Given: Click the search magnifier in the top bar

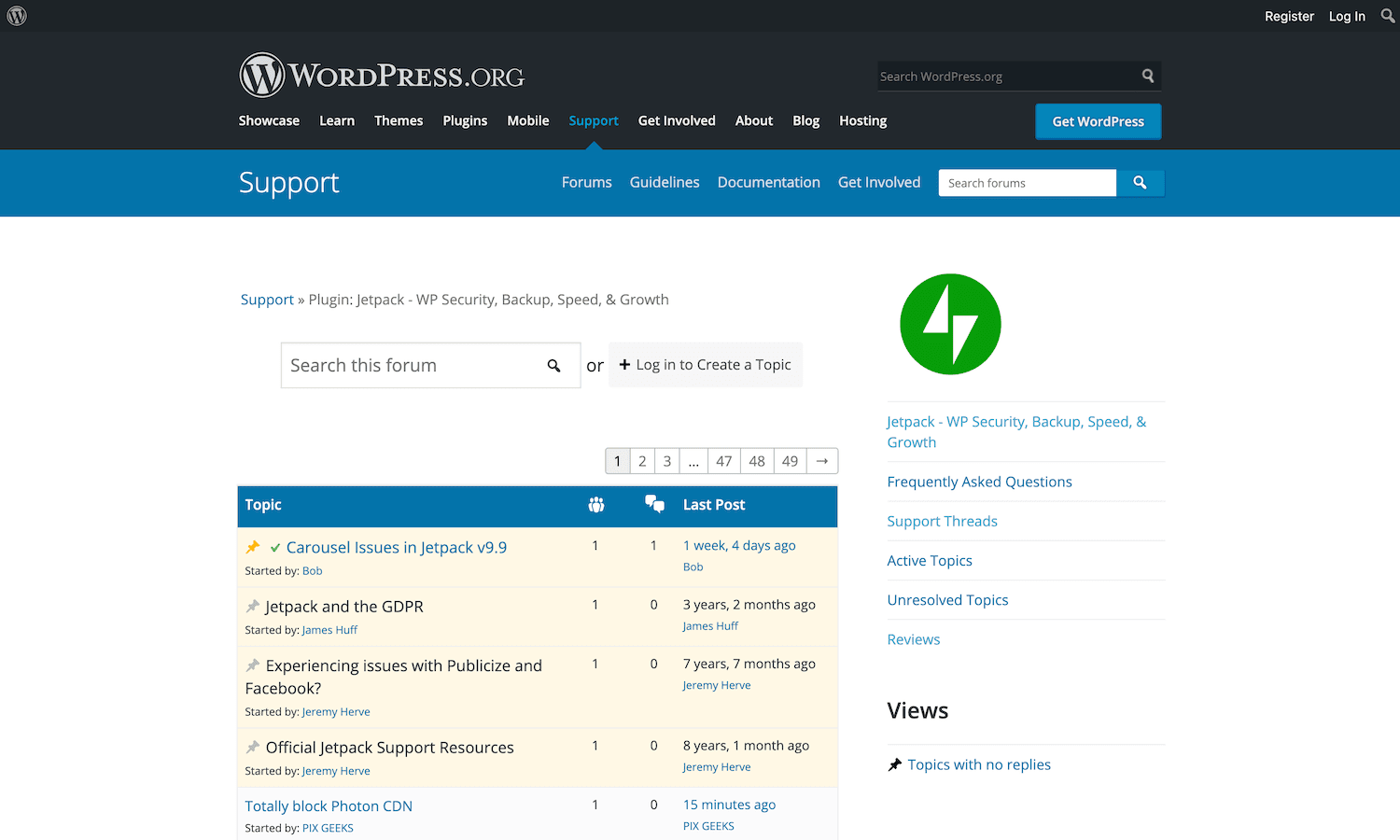Looking at the screenshot, I should coord(1387,15).
